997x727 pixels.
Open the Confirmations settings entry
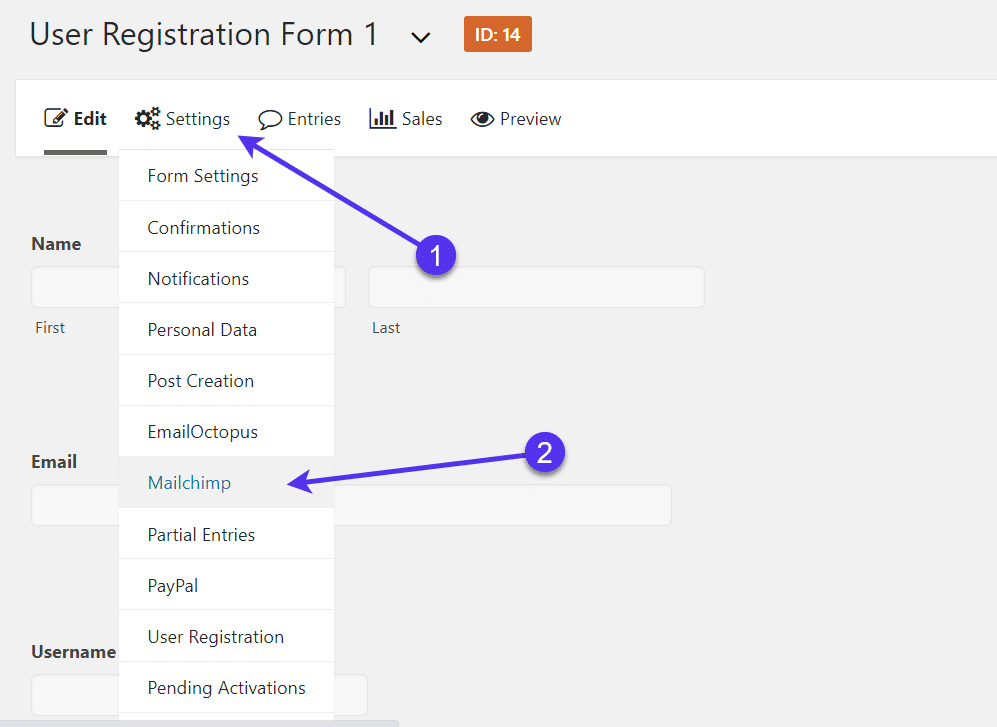coord(203,227)
